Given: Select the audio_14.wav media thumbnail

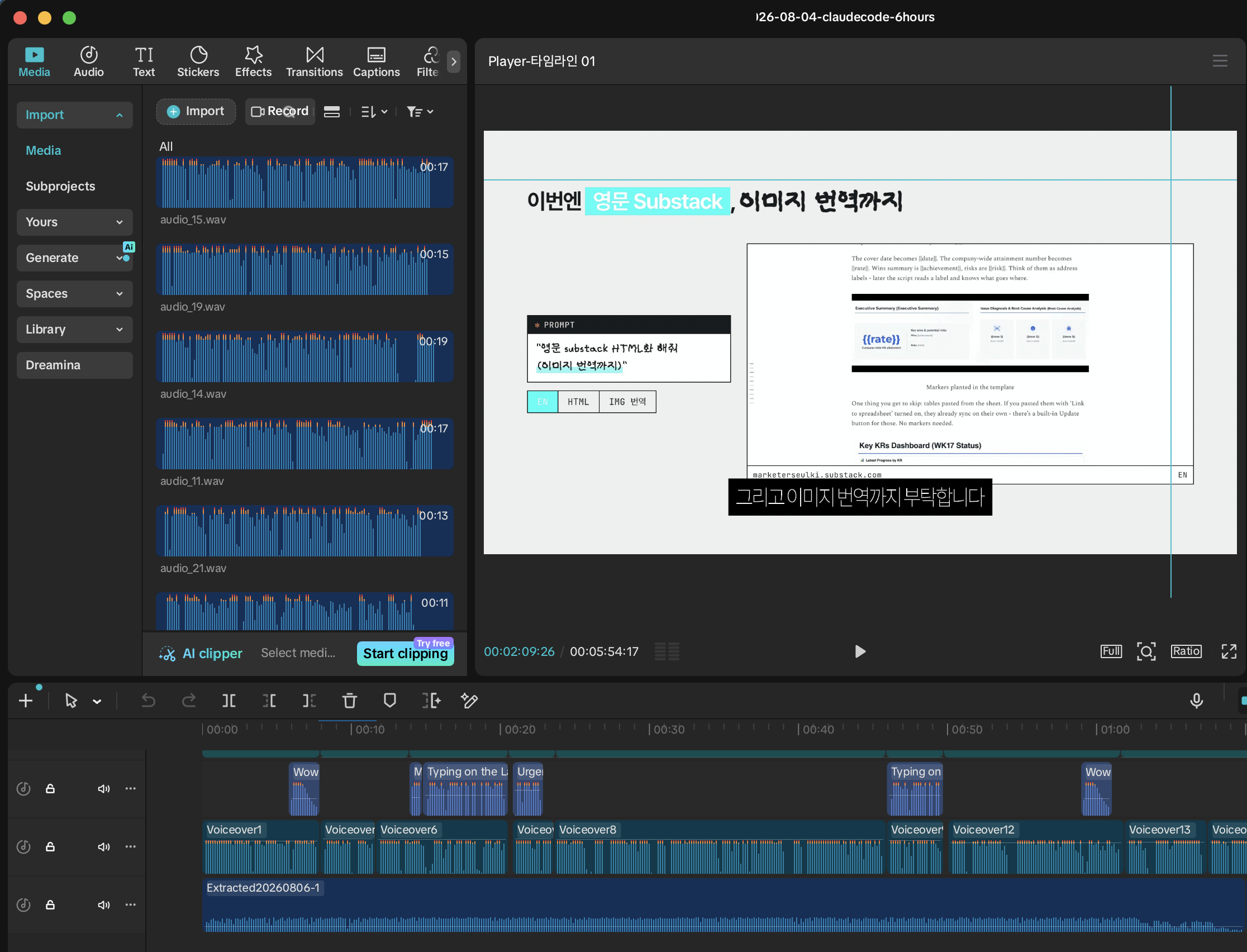Looking at the screenshot, I should (x=305, y=357).
